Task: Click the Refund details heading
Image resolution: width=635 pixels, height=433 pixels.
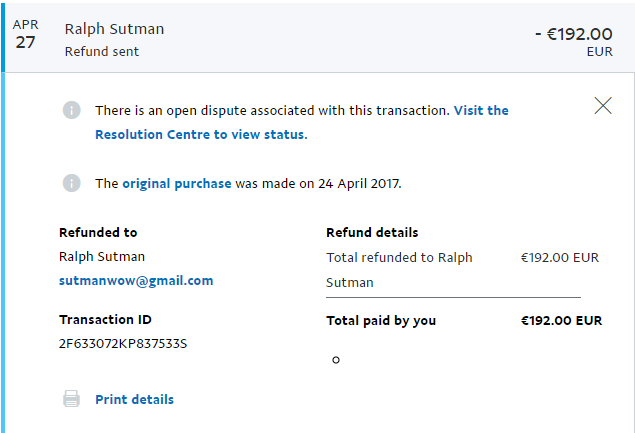Action: 372,232
